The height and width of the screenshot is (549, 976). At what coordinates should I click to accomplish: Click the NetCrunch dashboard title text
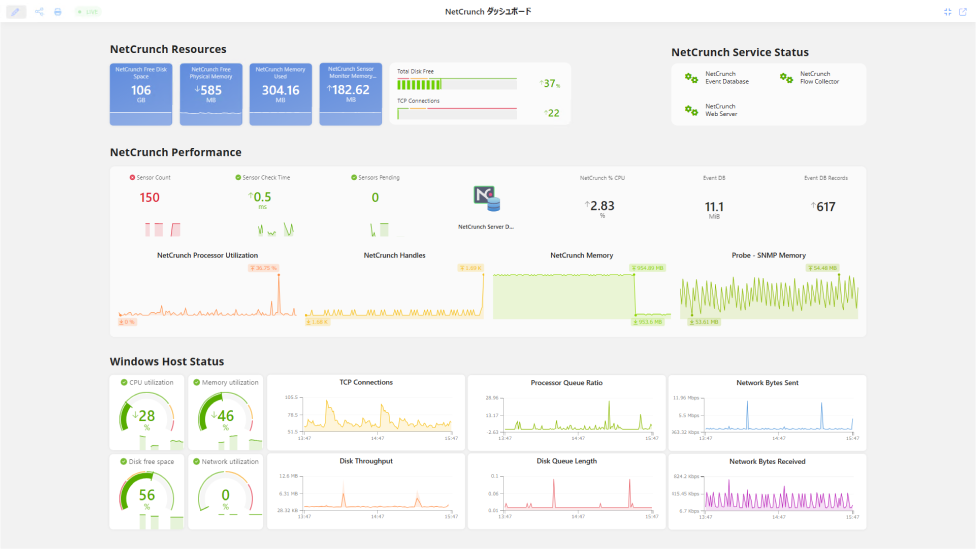click(488, 12)
